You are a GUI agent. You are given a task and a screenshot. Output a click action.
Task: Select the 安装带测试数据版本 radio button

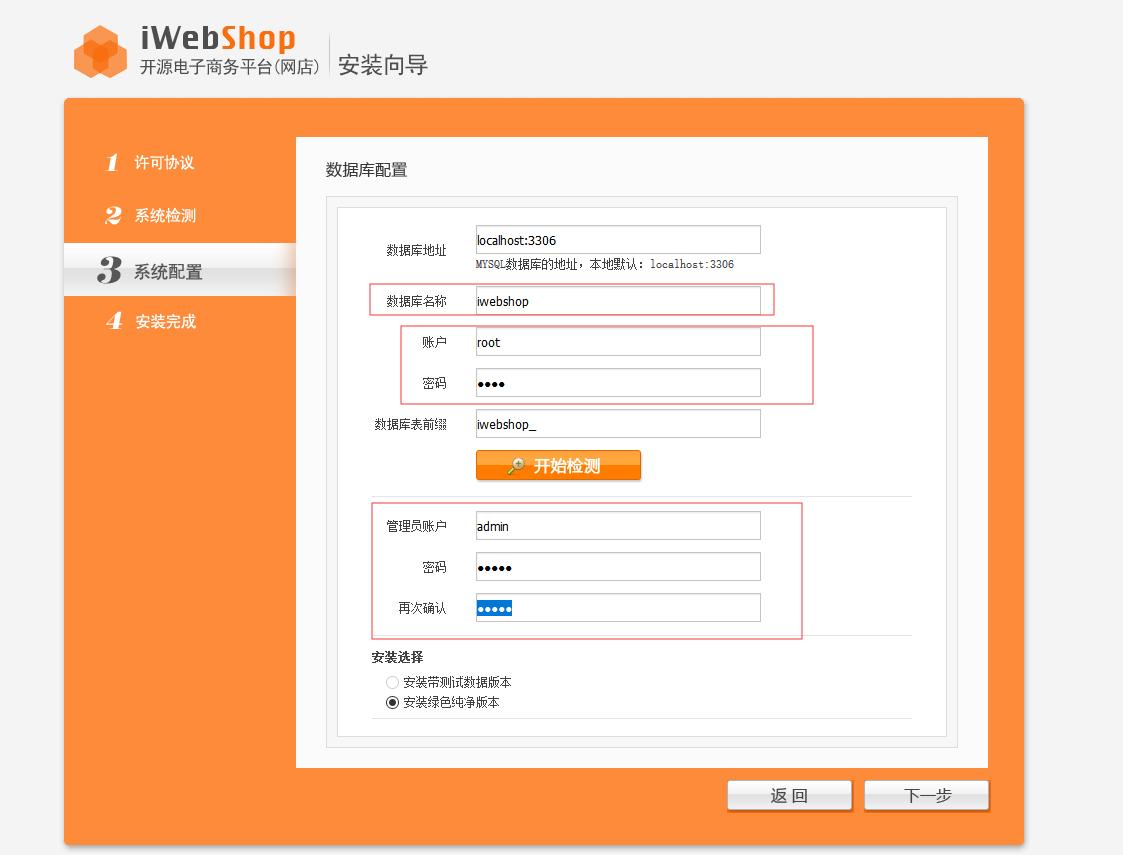[394, 682]
